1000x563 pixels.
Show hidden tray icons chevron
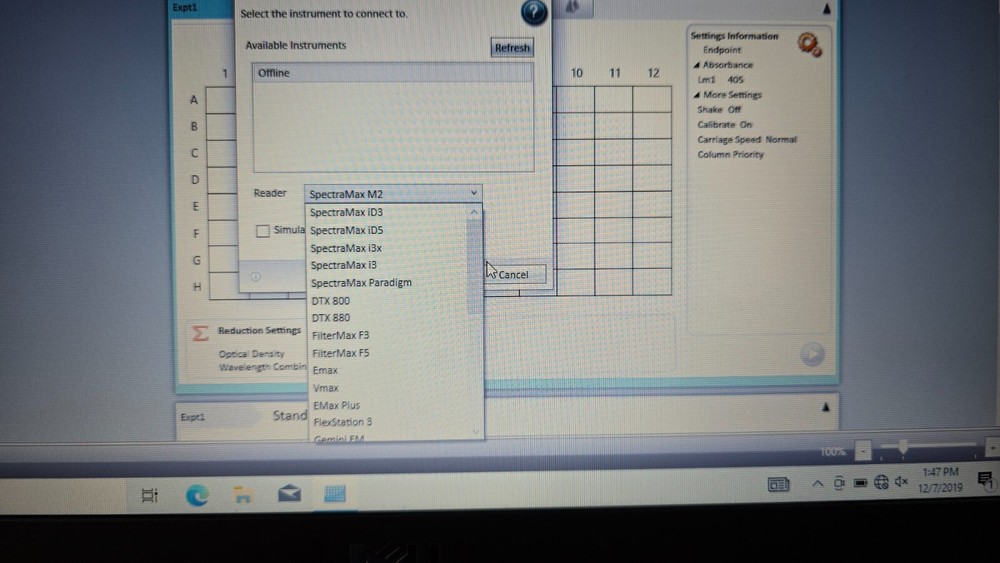click(817, 483)
